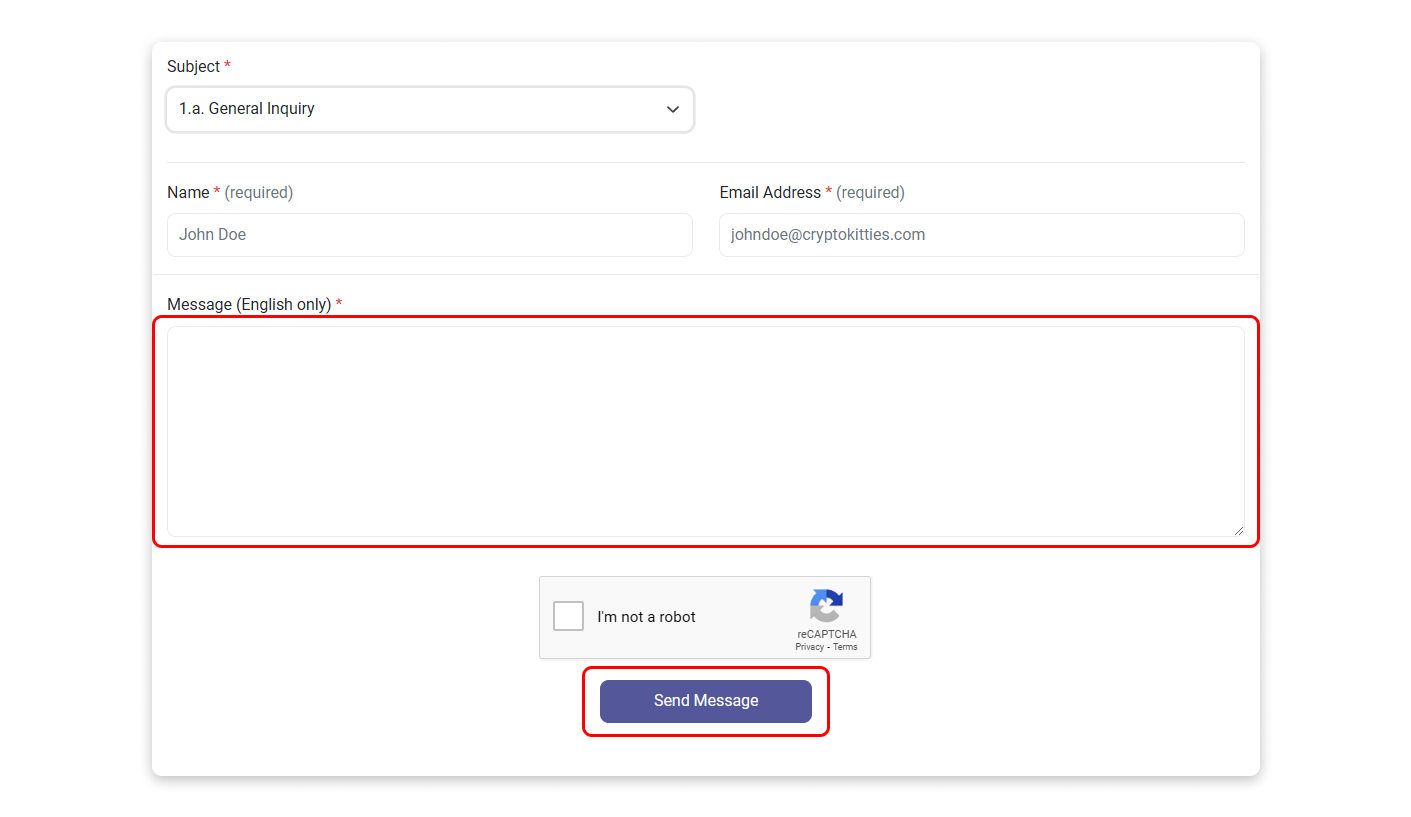Click inside the Message text area
Image resolution: width=1411 pixels, height=817 pixels.
click(705, 431)
